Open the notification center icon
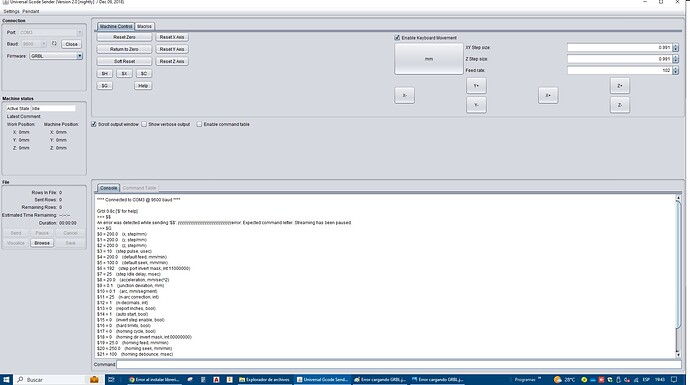The image size is (690, 385). point(674,379)
